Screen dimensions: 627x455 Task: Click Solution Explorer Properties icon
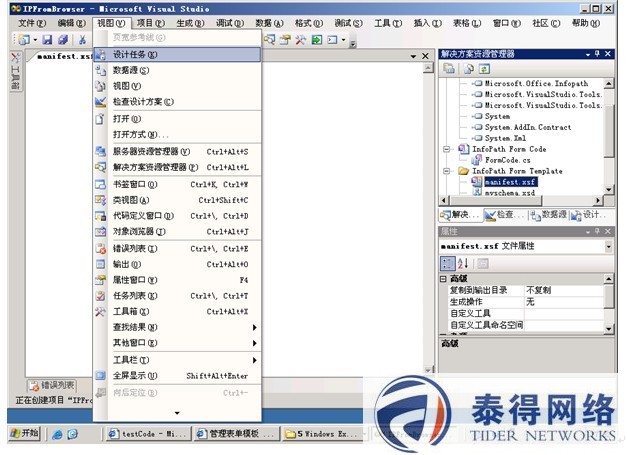coord(449,69)
